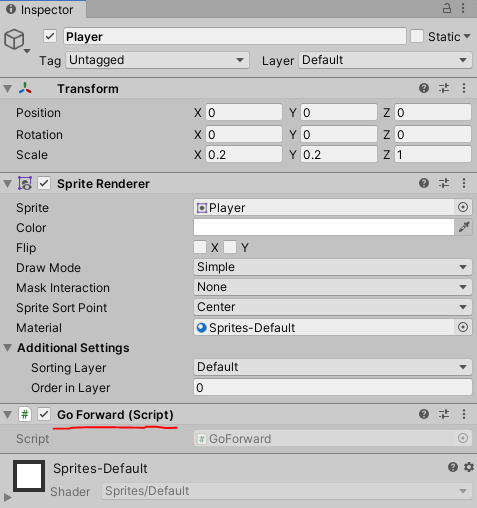Click the Rotation X field

pyautogui.click(x=244, y=134)
